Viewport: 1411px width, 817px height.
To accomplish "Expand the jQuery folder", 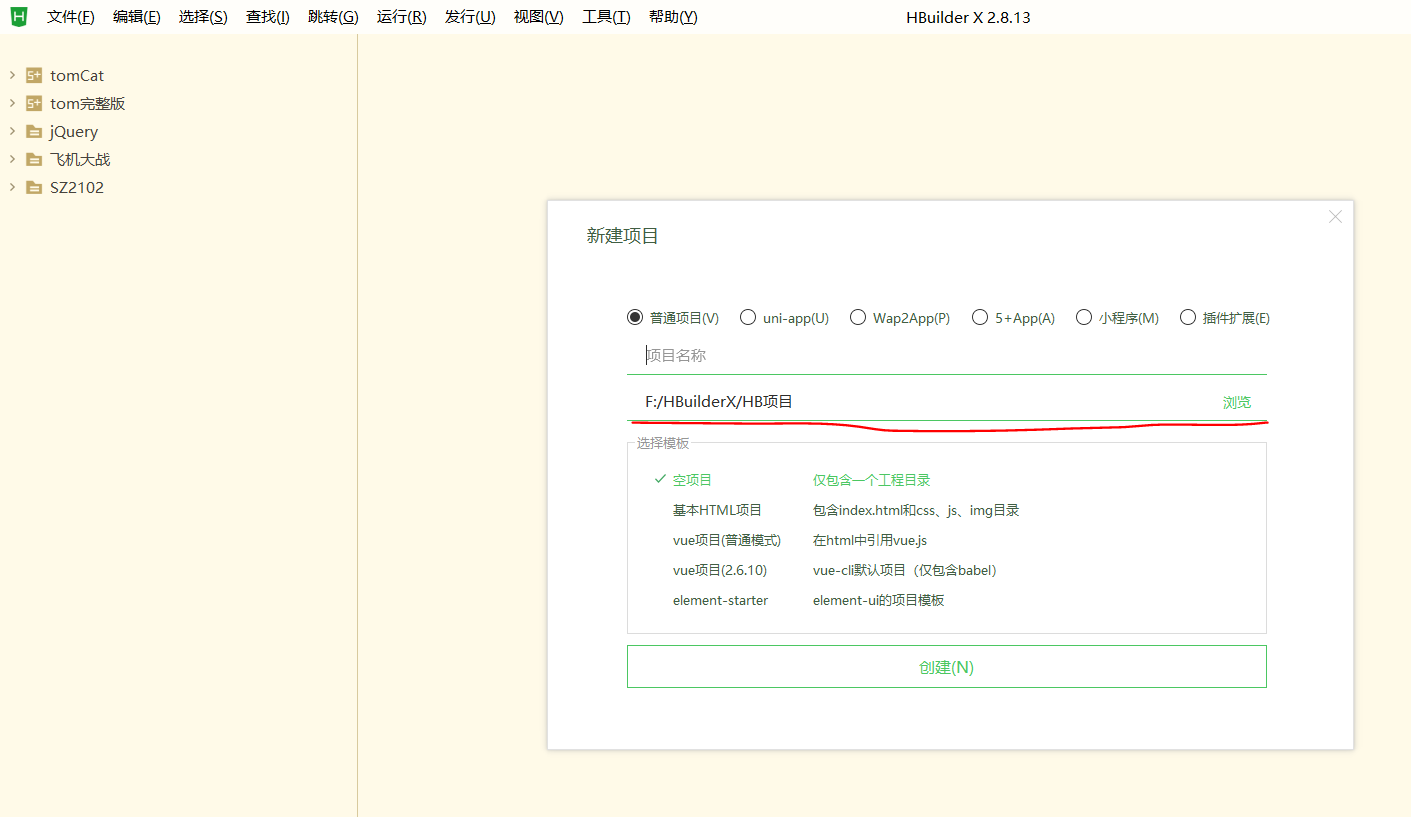I will point(11,131).
